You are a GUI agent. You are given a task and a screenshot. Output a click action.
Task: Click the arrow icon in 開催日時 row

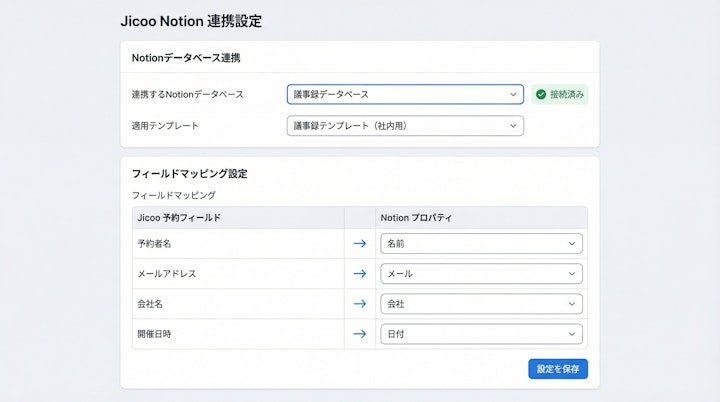point(360,334)
